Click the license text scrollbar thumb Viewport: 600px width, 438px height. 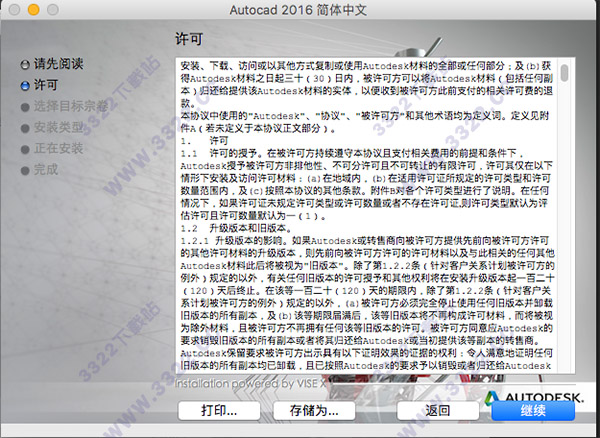[x=564, y=73]
